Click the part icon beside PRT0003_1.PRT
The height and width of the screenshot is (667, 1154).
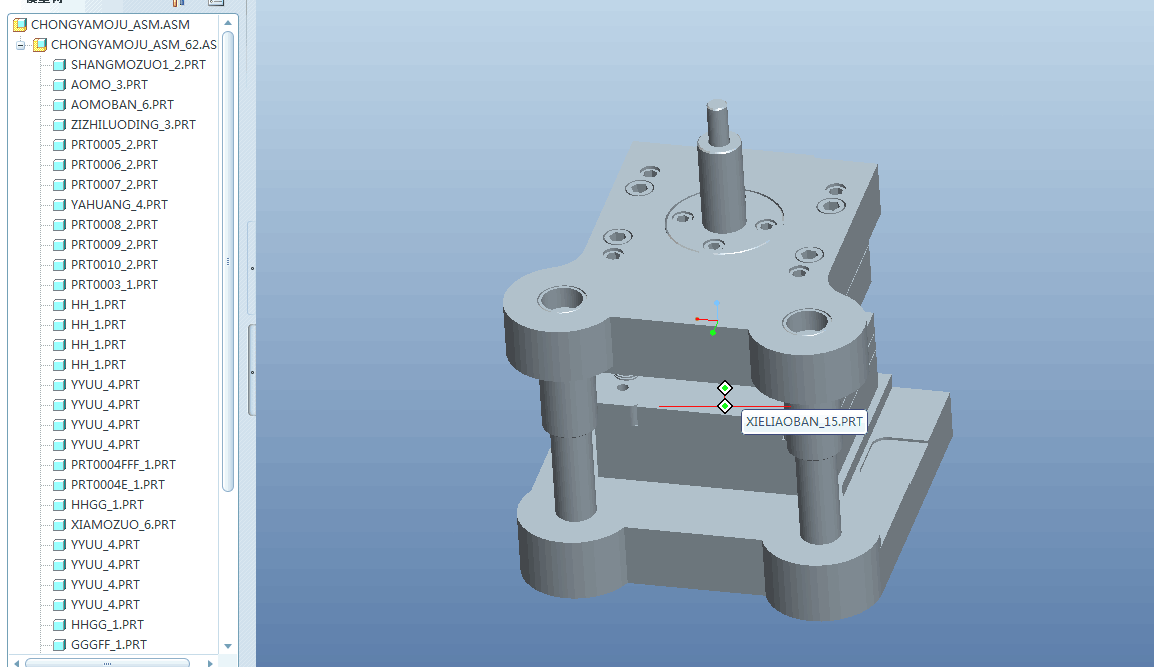point(60,284)
